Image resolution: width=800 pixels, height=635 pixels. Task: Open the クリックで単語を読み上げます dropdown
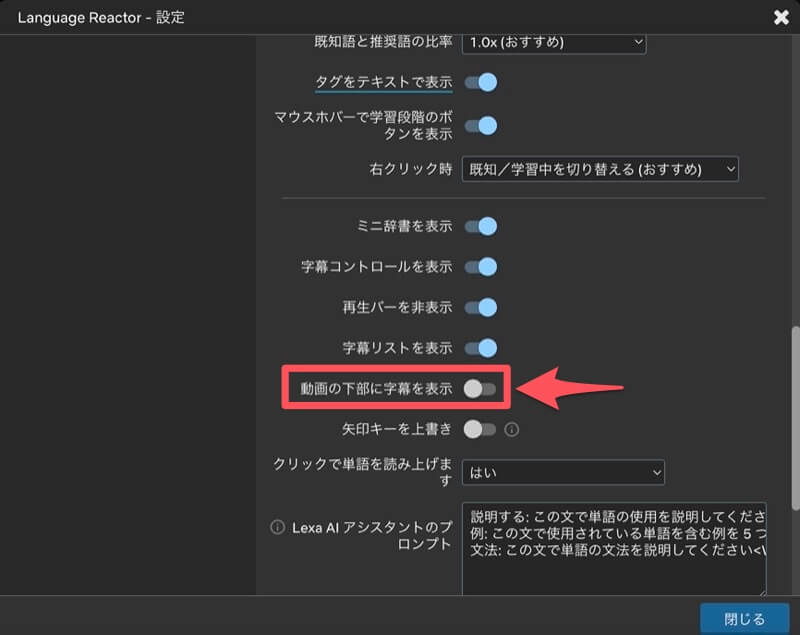[x=563, y=471]
